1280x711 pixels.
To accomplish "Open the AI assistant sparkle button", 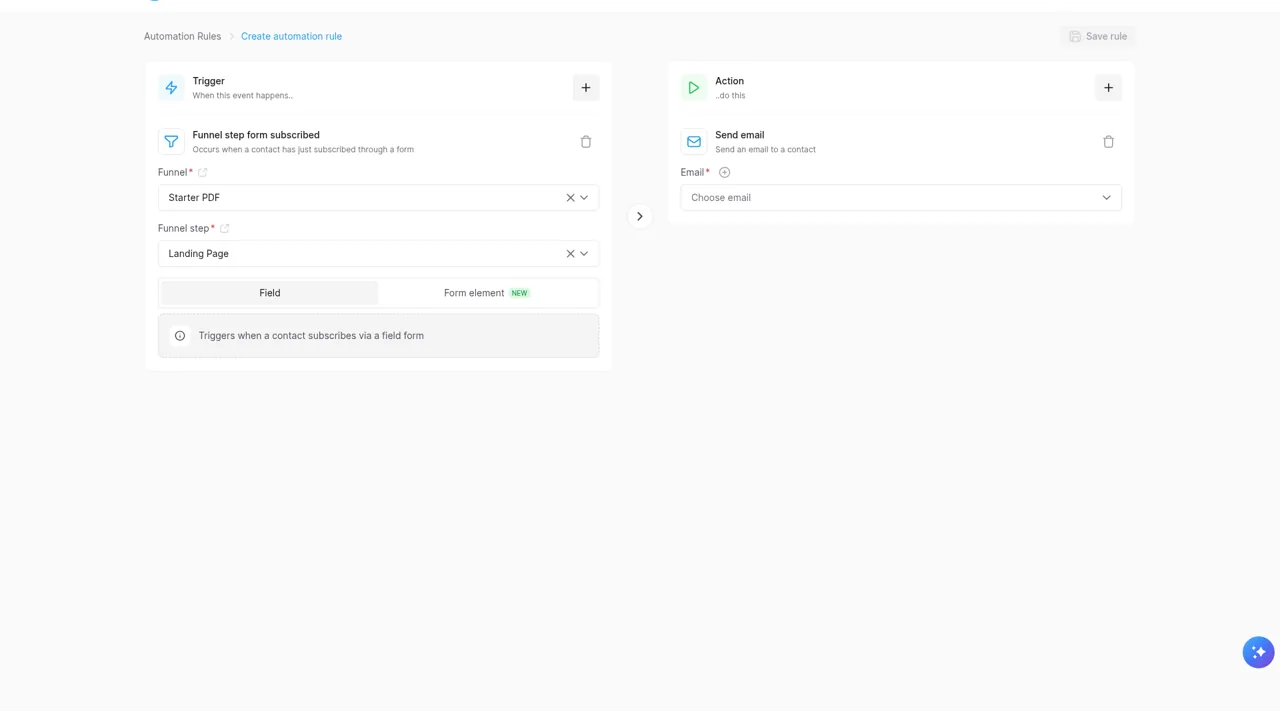I will [1258, 652].
